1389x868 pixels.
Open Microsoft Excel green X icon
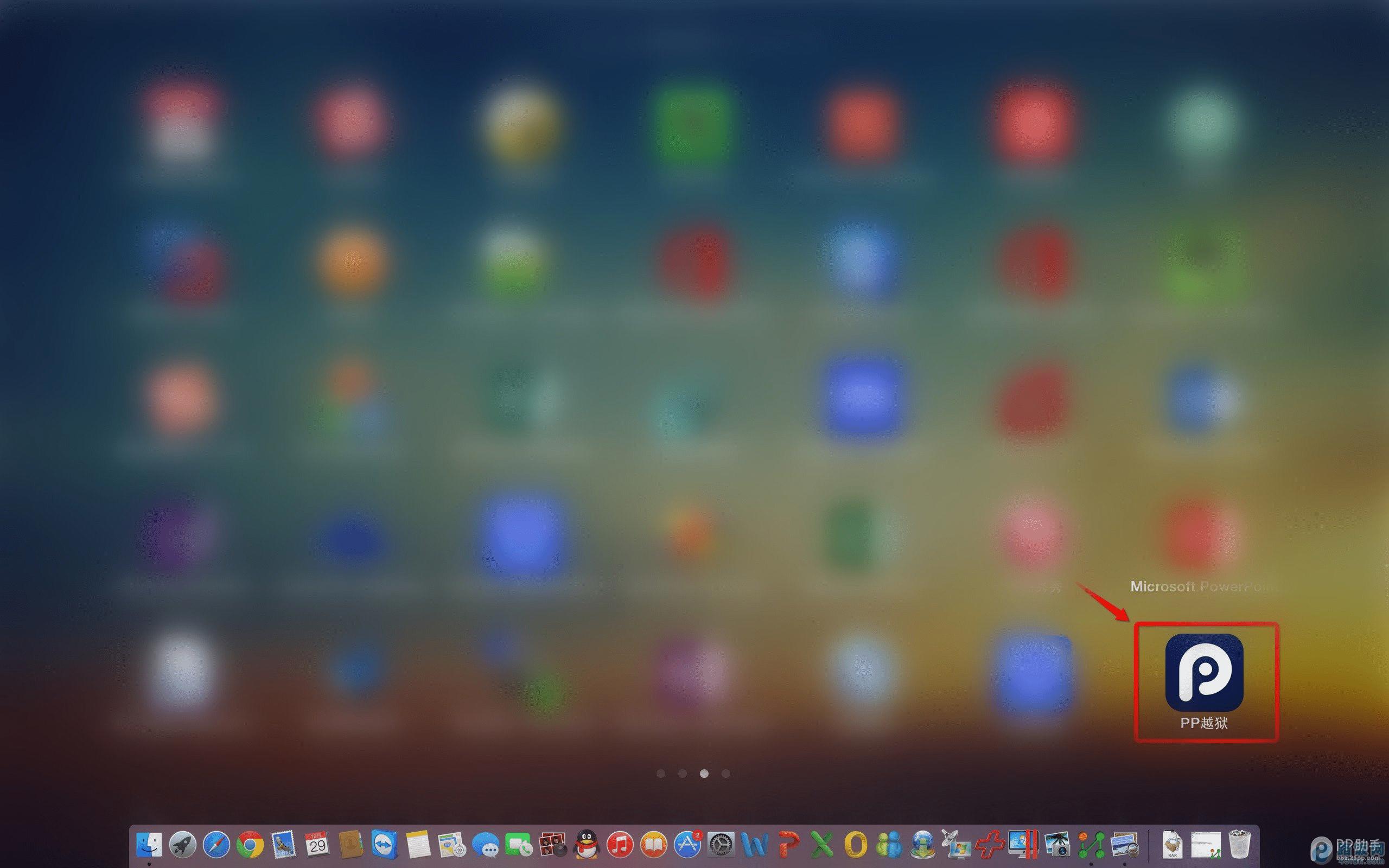coord(822,845)
